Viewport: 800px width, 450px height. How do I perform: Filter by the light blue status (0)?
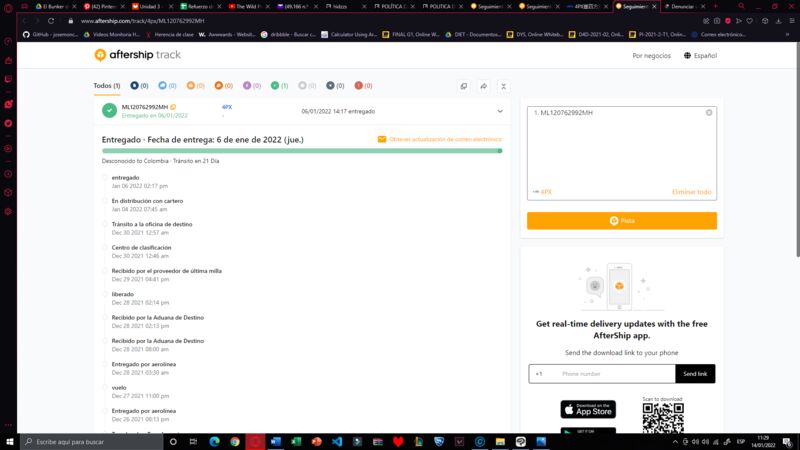coord(167,86)
